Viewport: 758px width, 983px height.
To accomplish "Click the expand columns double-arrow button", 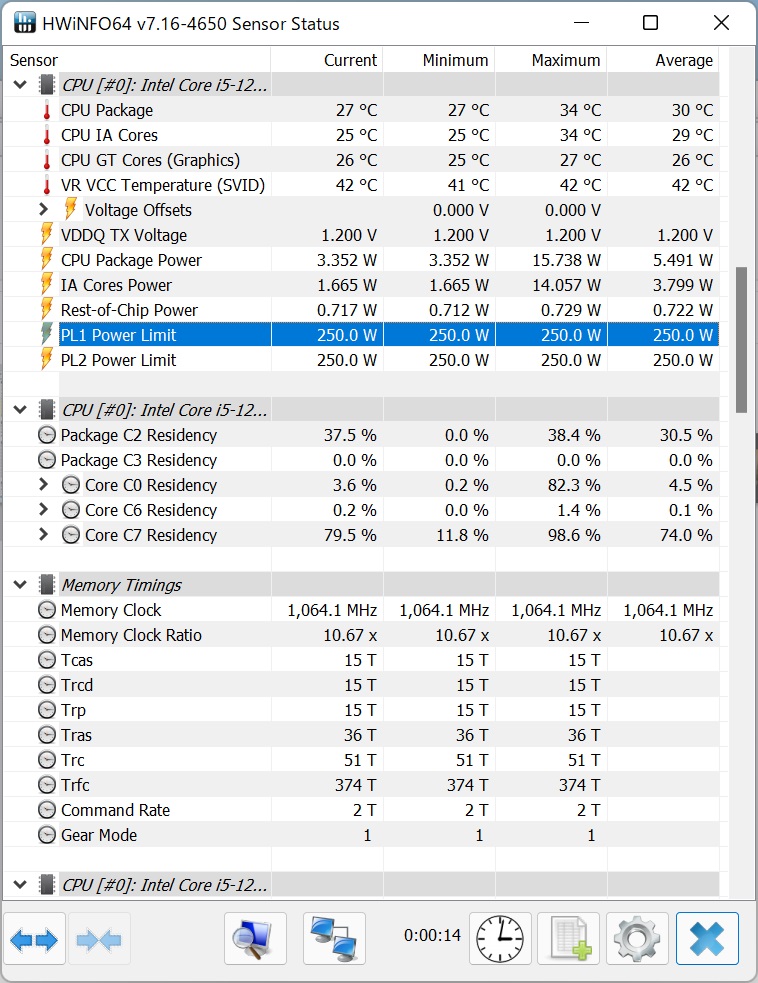I will 34,939.
